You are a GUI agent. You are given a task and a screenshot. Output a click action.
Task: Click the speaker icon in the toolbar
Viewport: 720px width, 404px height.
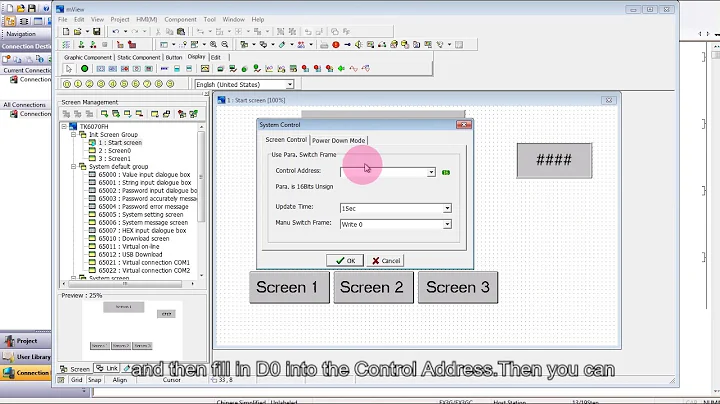(359, 45)
